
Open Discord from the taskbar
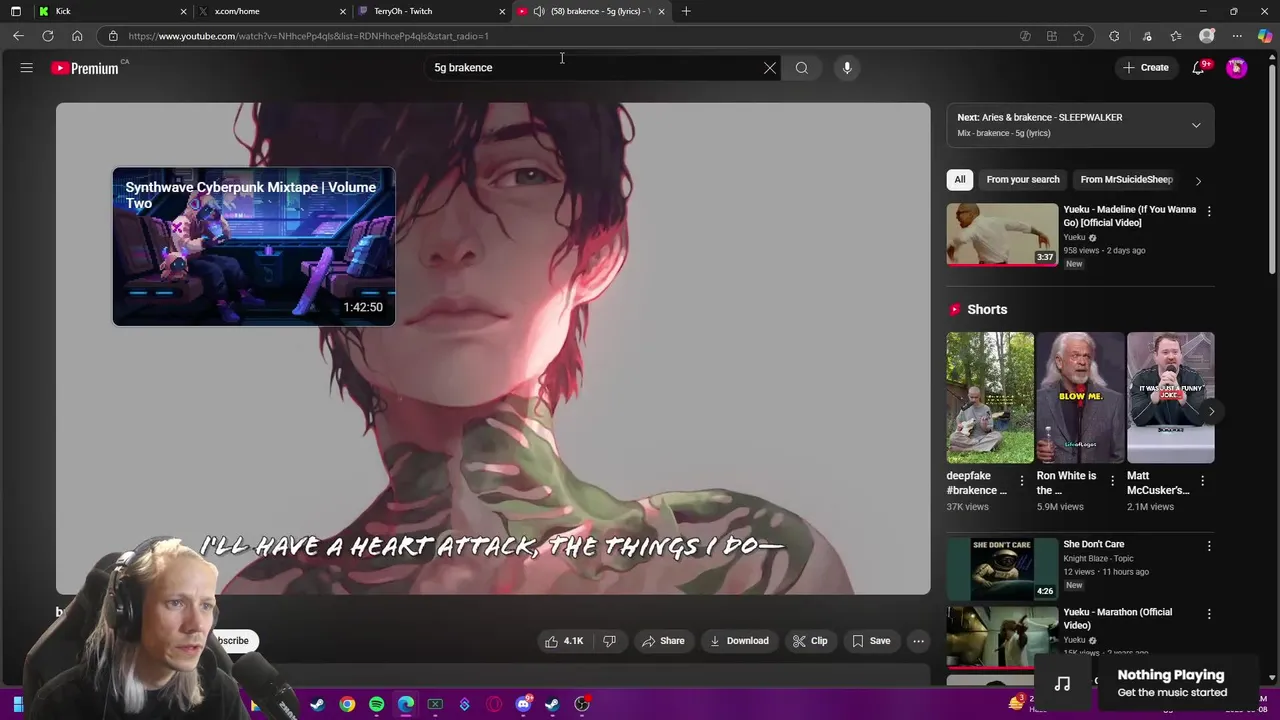pyautogui.click(x=523, y=705)
